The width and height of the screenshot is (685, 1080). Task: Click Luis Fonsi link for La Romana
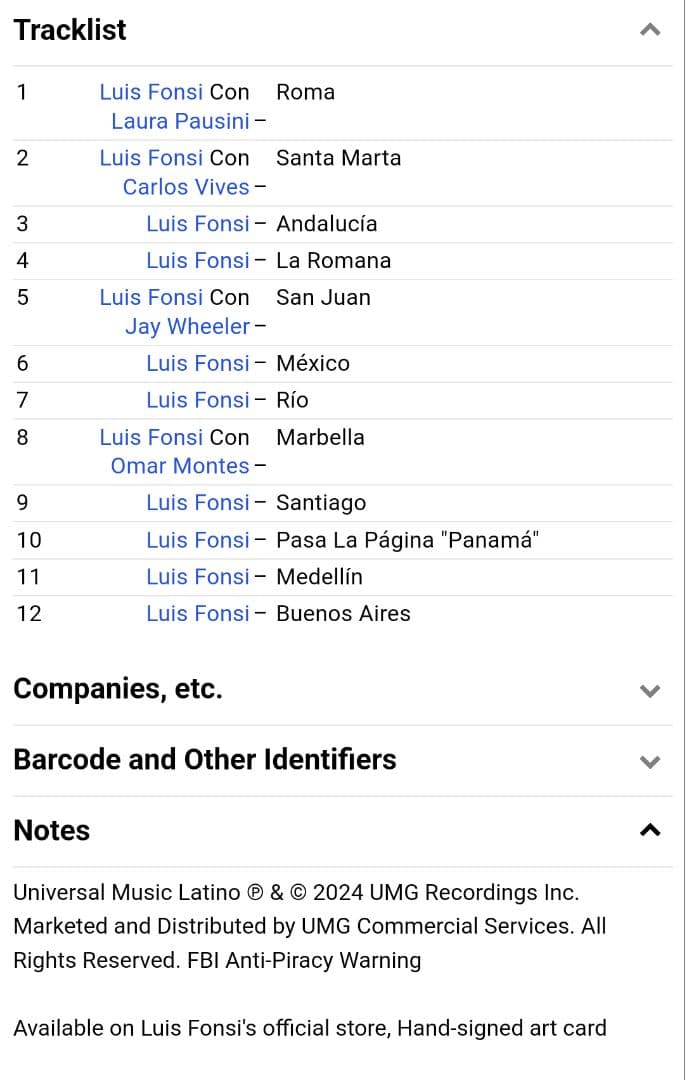pos(197,261)
